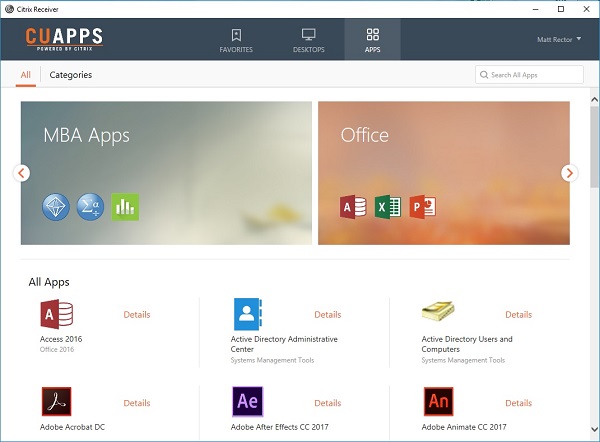Launch Adobe Animate CC 2017 icon
600x442 pixels.
click(x=439, y=401)
